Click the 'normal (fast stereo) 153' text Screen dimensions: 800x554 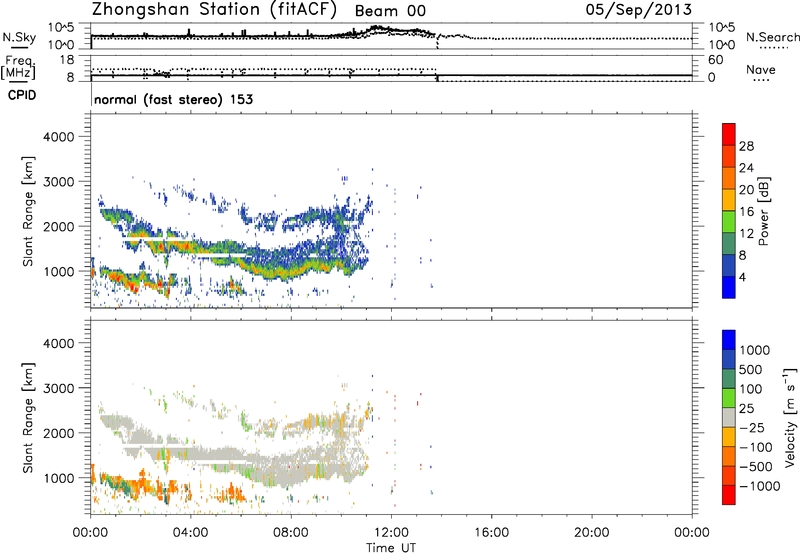point(173,99)
